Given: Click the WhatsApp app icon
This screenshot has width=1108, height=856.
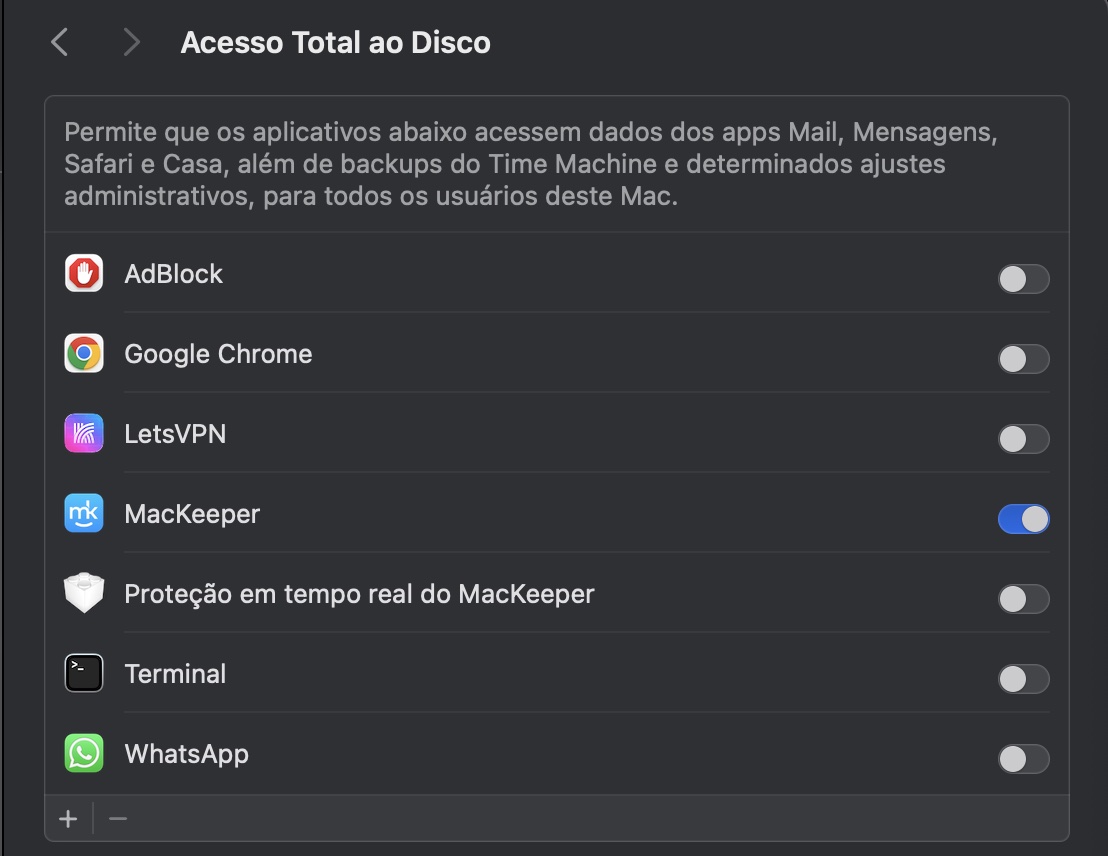Looking at the screenshot, I should click(x=84, y=753).
